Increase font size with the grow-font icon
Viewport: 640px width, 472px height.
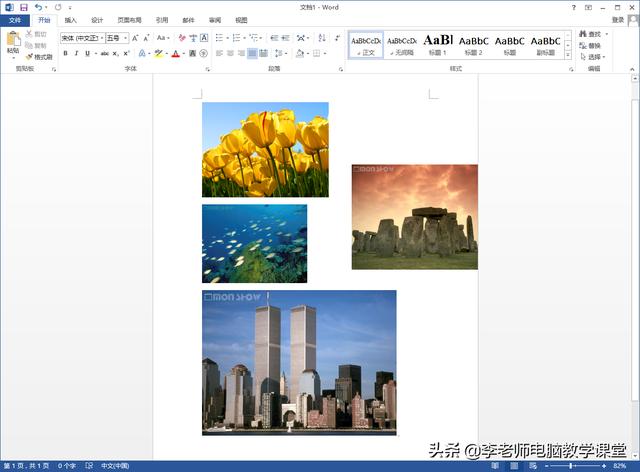[x=135, y=38]
